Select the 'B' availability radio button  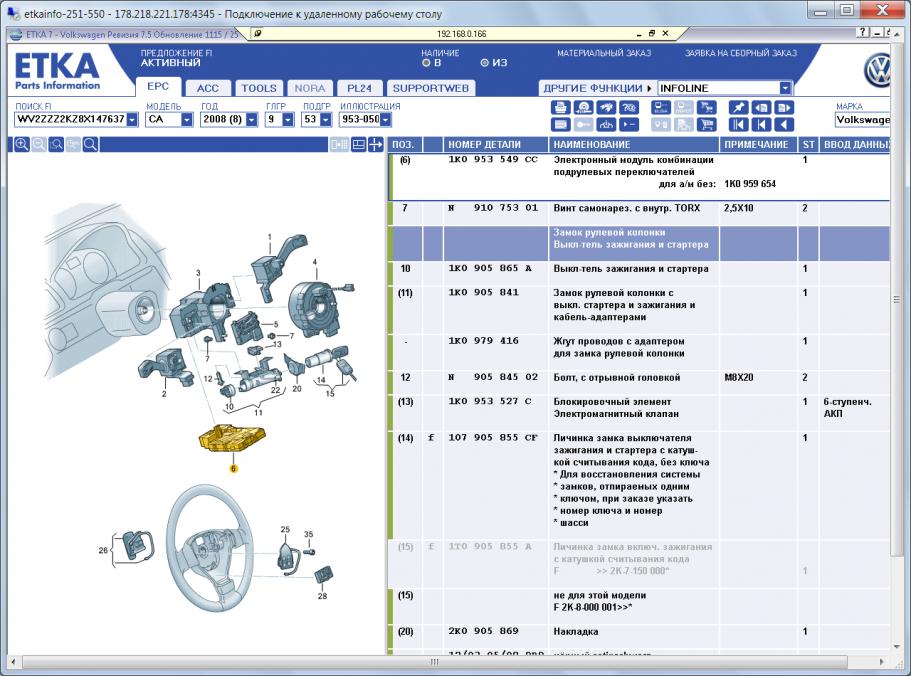426,63
